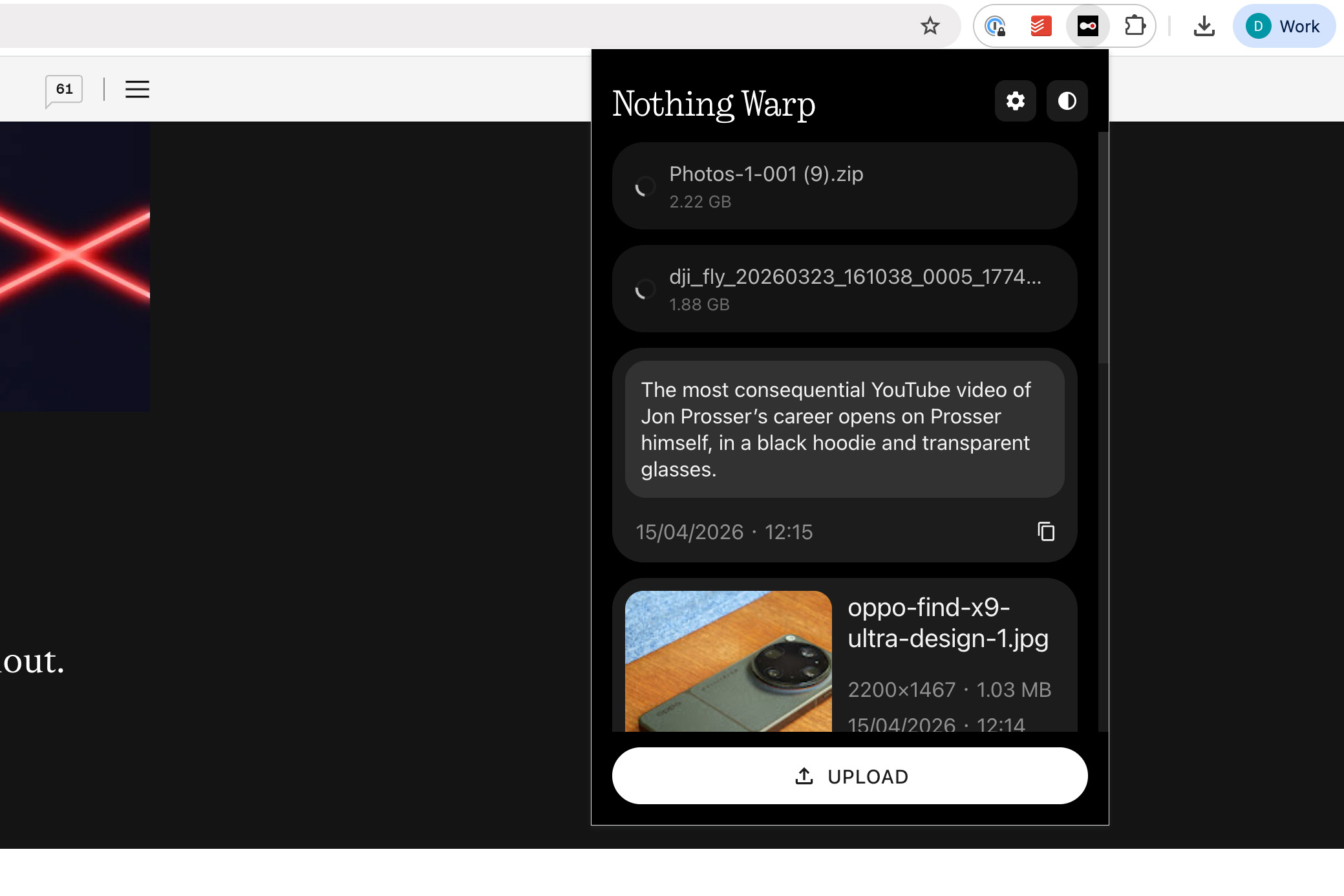
Task: Click the dji_fly file progress spinner
Action: (643, 290)
